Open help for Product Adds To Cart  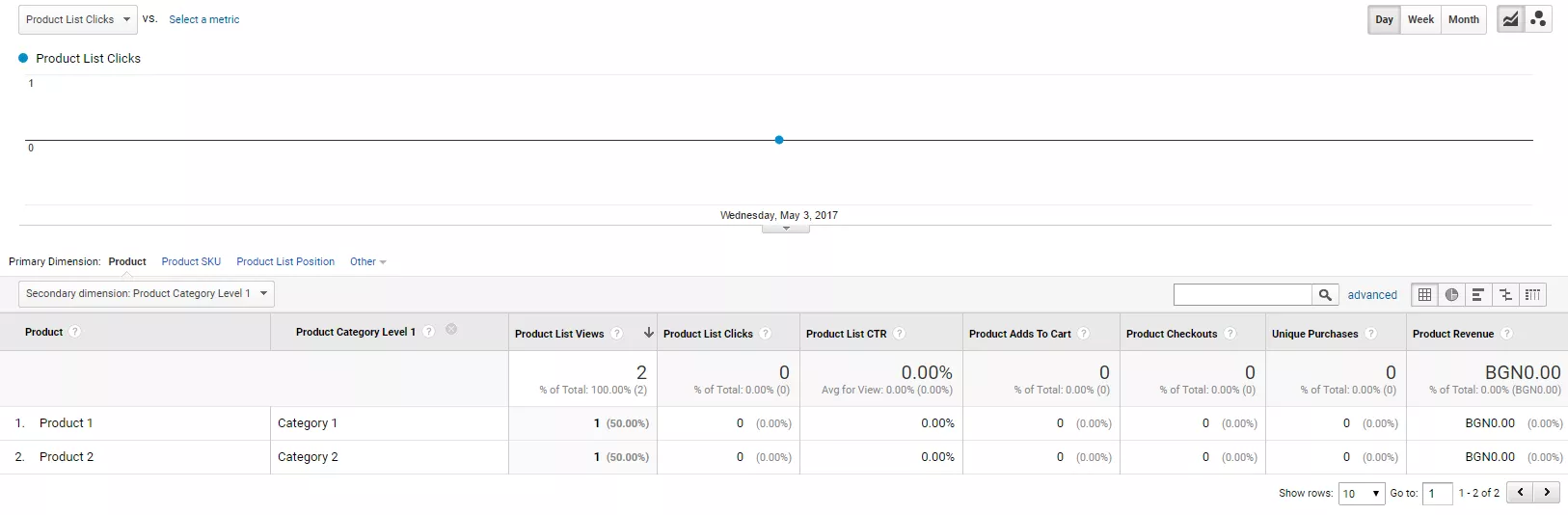(1084, 334)
